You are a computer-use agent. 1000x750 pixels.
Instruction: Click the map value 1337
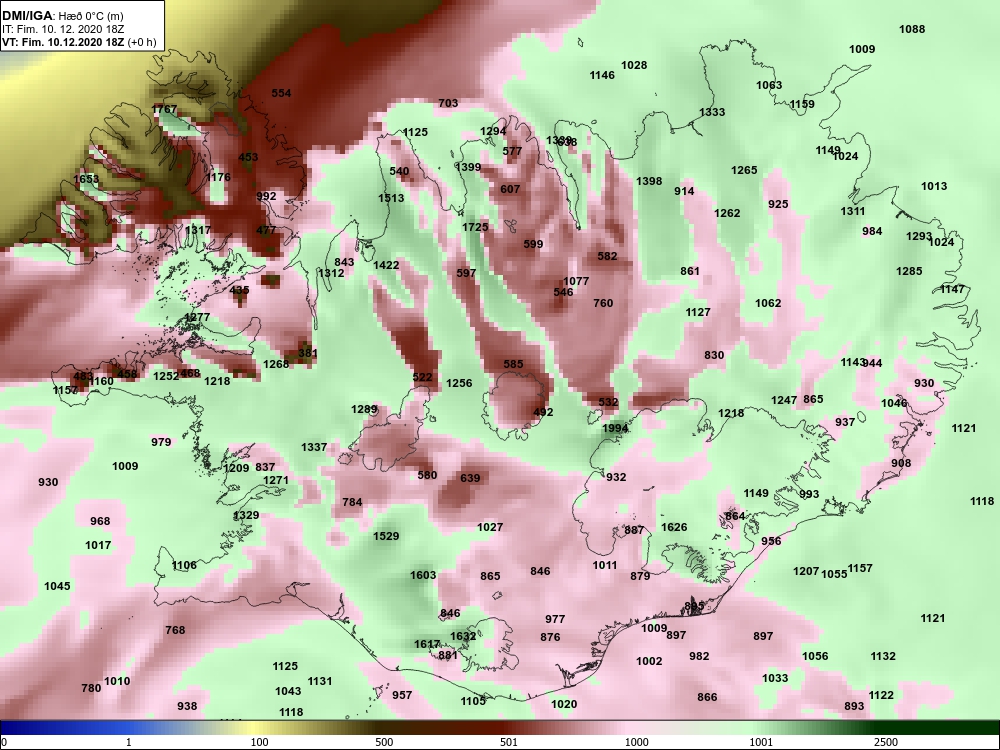314,448
